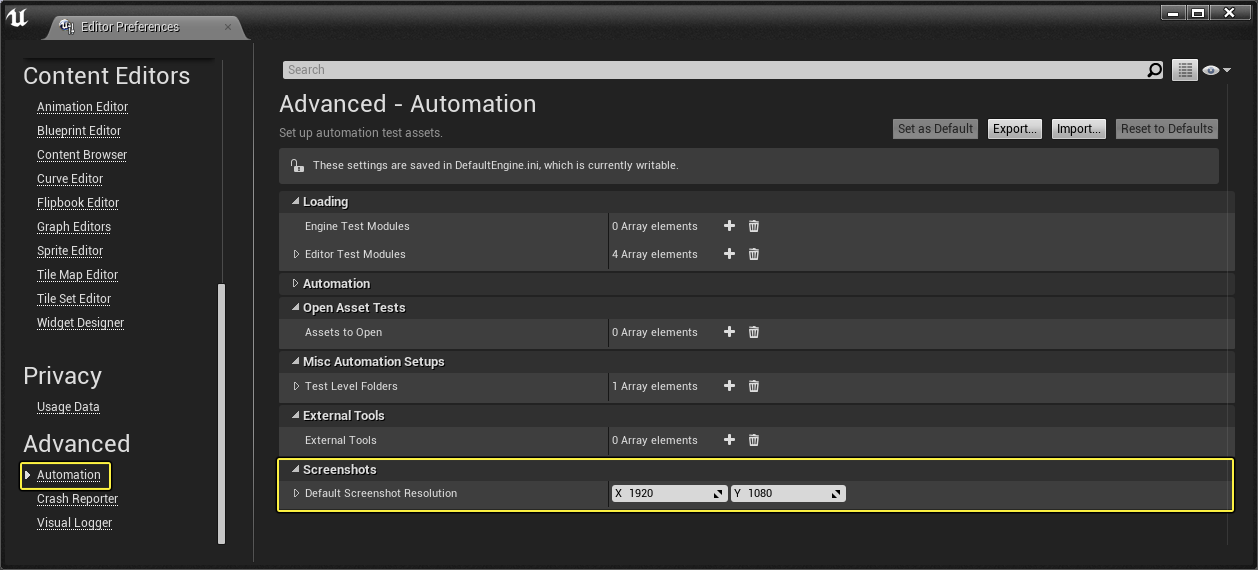Click the X resolution value field showing 1920
This screenshot has width=1258, height=570.
click(x=670, y=493)
